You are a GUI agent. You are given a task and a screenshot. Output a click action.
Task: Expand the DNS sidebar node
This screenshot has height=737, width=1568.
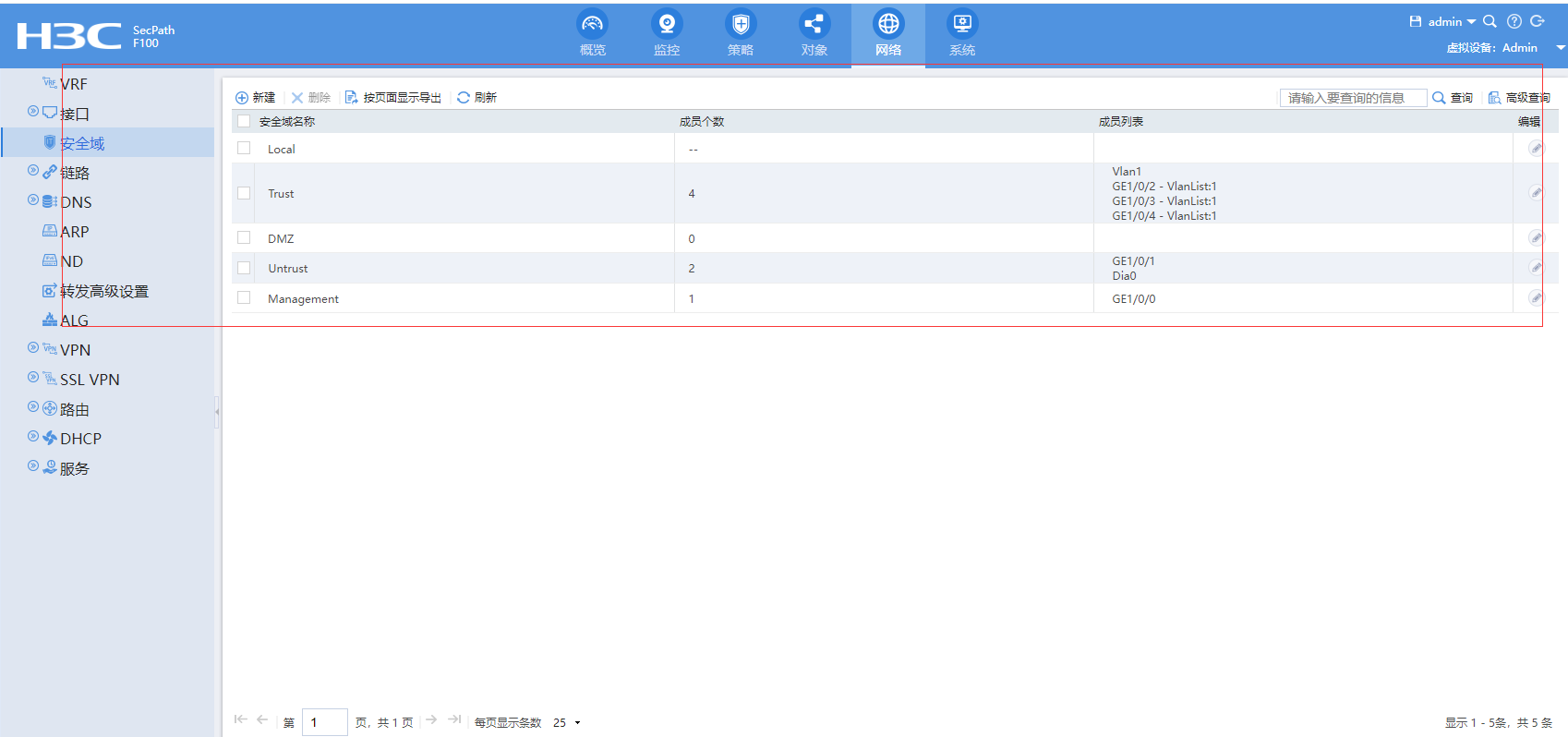coord(33,200)
